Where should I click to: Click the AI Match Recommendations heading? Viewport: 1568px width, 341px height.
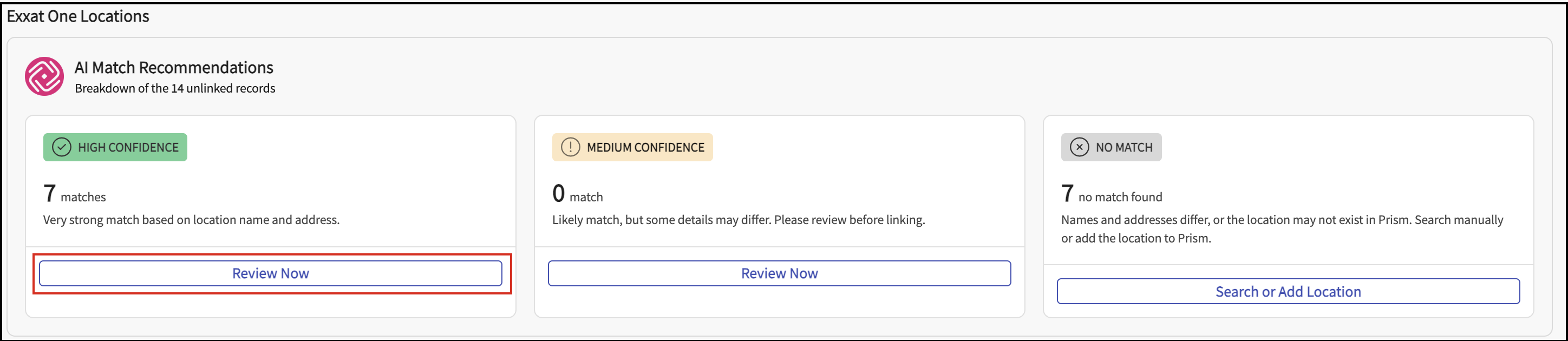[x=173, y=68]
